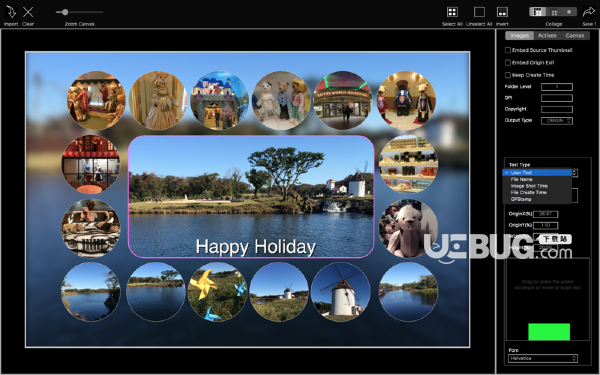Click the DPI input field
Viewport: 600px width, 375px height.
coord(557,98)
